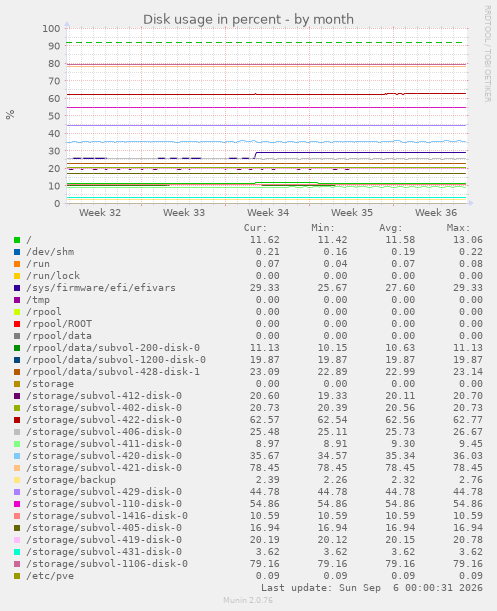Click the 29.33 current value for efivars
This screenshot has width=497, height=611.
[265, 288]
